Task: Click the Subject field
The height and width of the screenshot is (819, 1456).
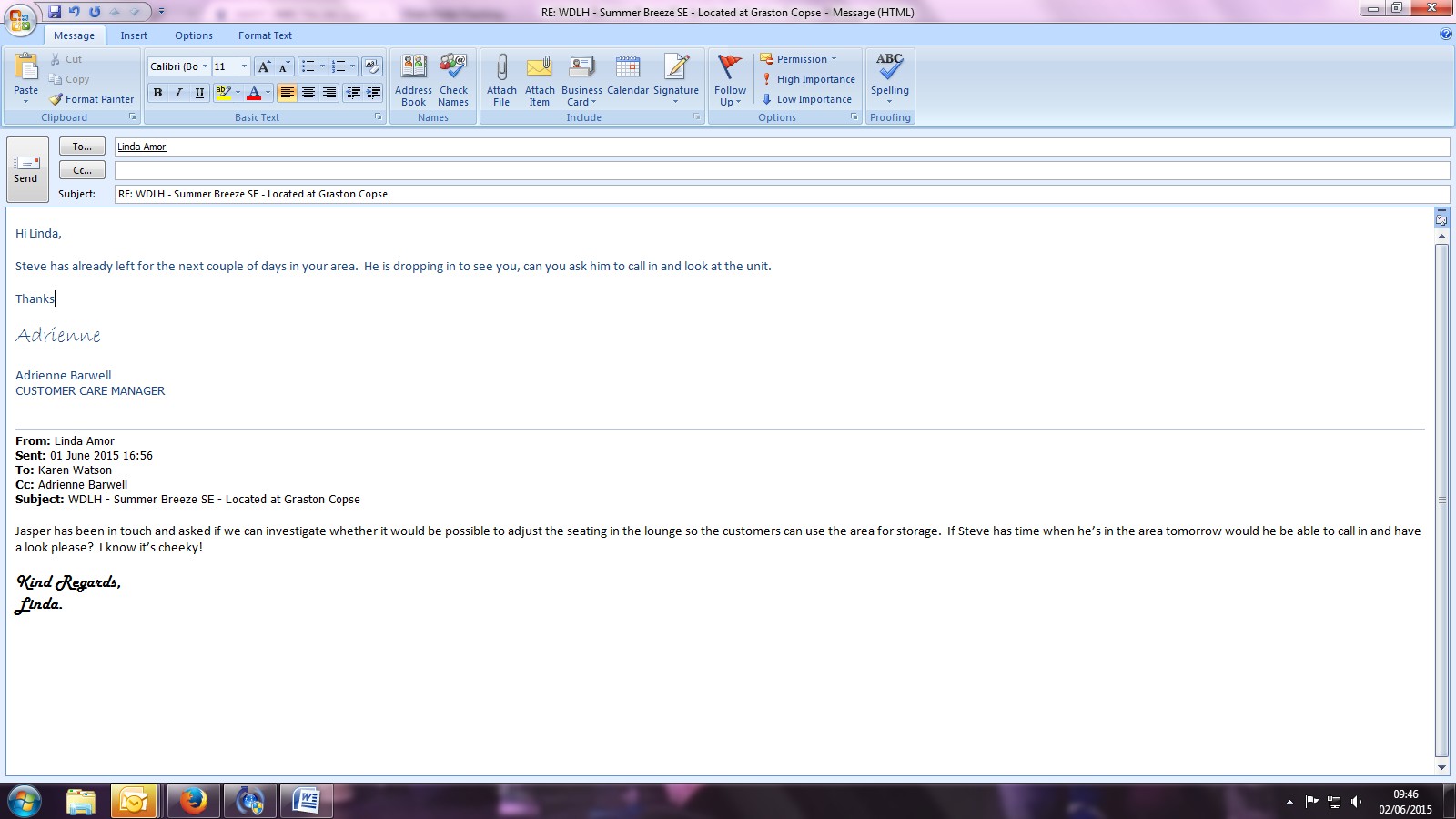Action: click(x=782, y=194)
